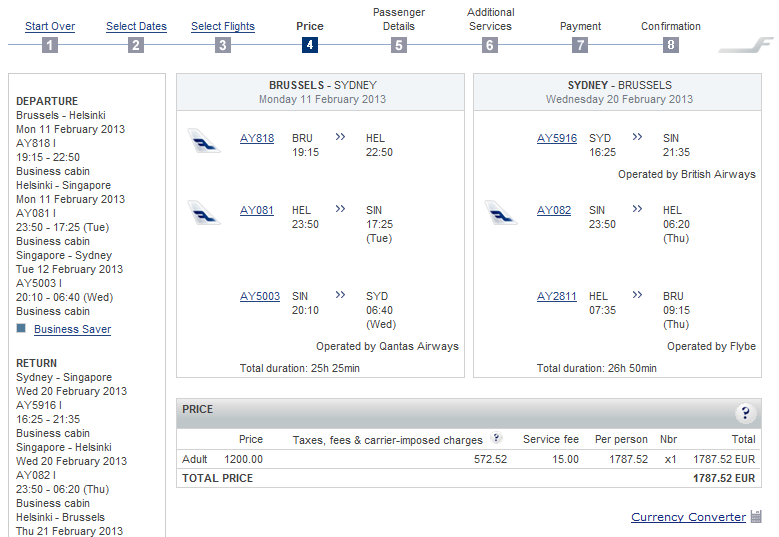The image size is (779, 537).
Task: Open flight AY5916 details
Action: coord(557,138)
